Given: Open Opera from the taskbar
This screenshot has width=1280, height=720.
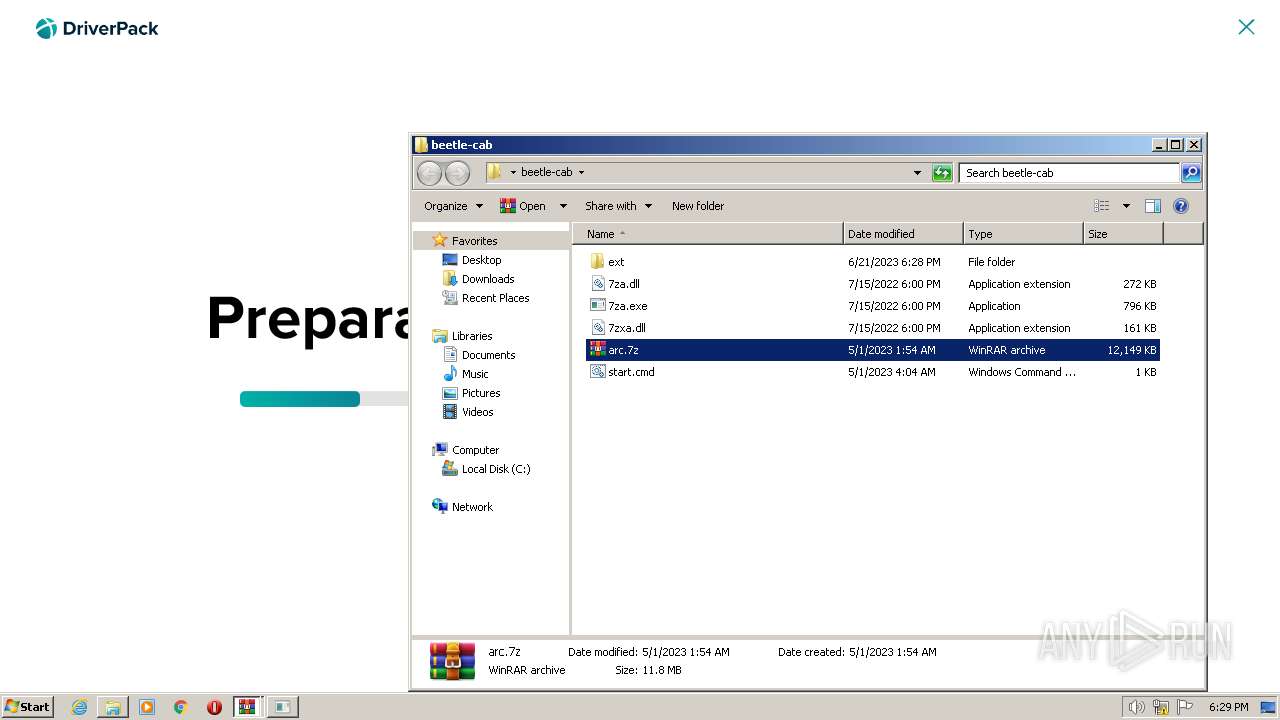Looking at the screenshot, I should click(x=214, y=707).
